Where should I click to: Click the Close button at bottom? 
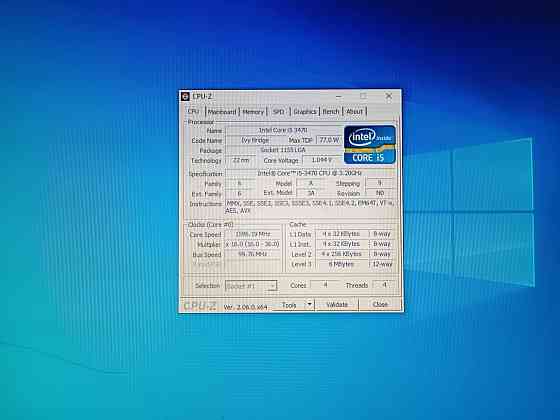(x=380, y=305)
